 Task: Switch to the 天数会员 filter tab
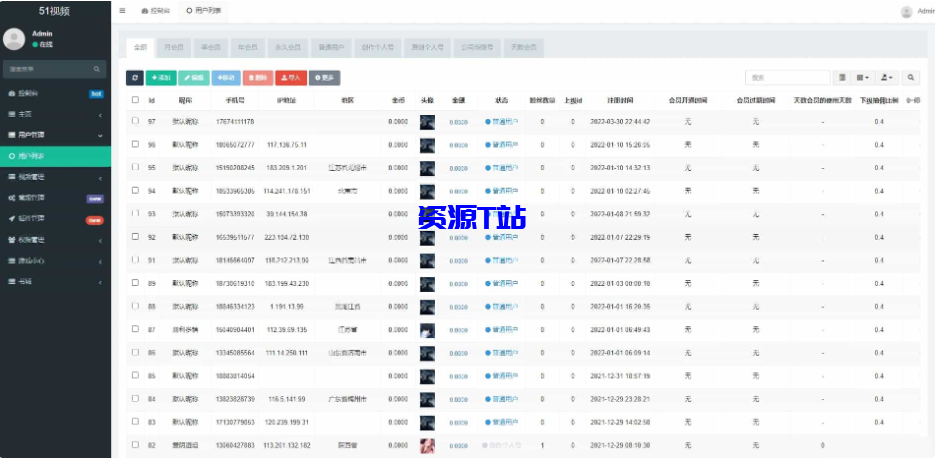[x=523, y=47]
